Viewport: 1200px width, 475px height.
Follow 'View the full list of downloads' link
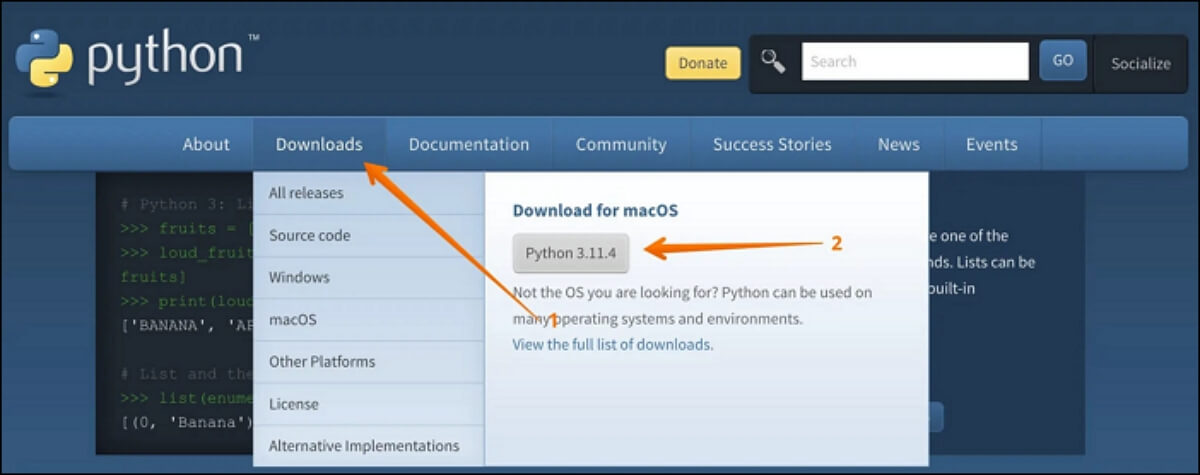coord(613,345)
